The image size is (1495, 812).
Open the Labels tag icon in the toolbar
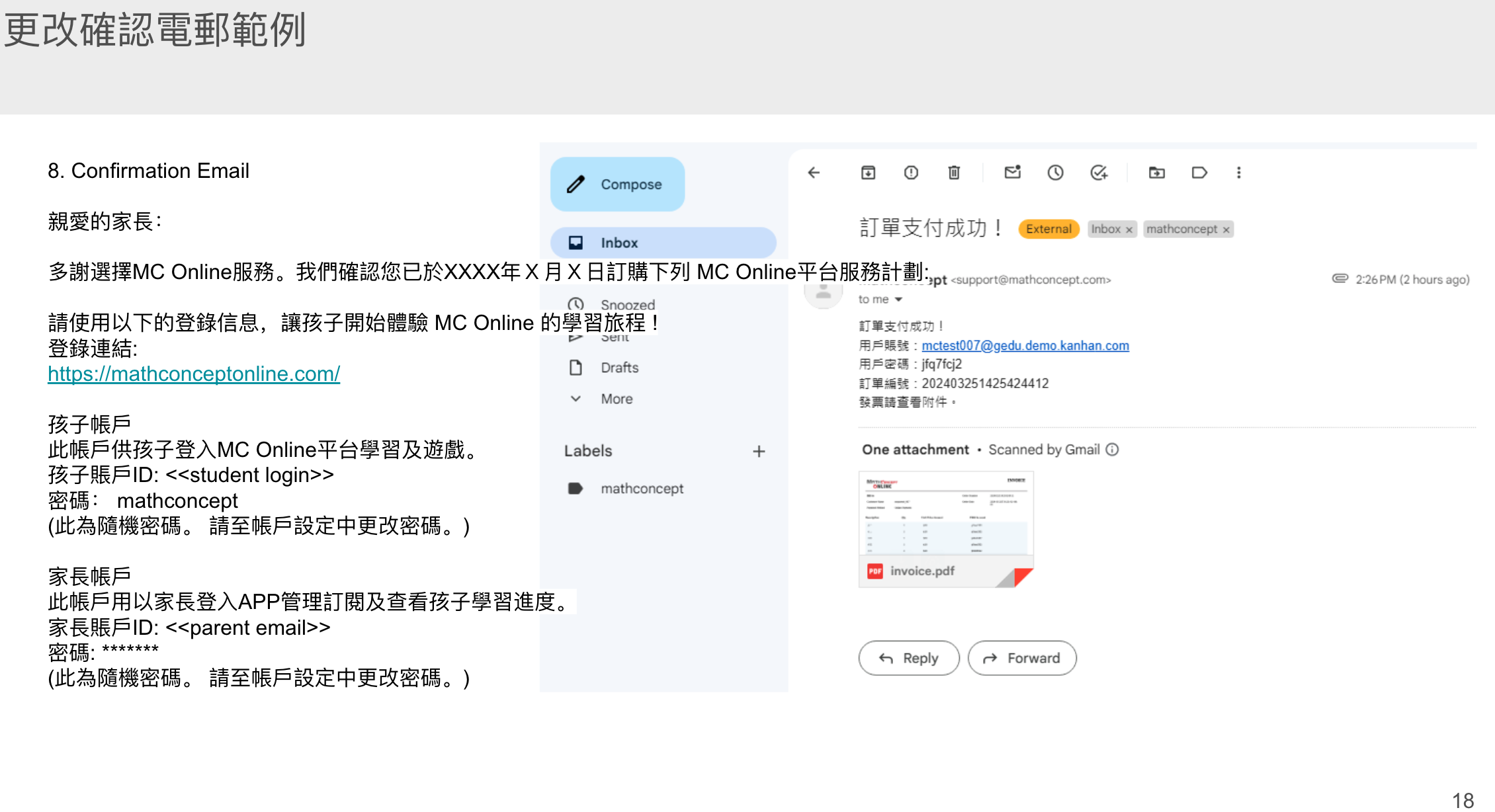coord(1199,173)
